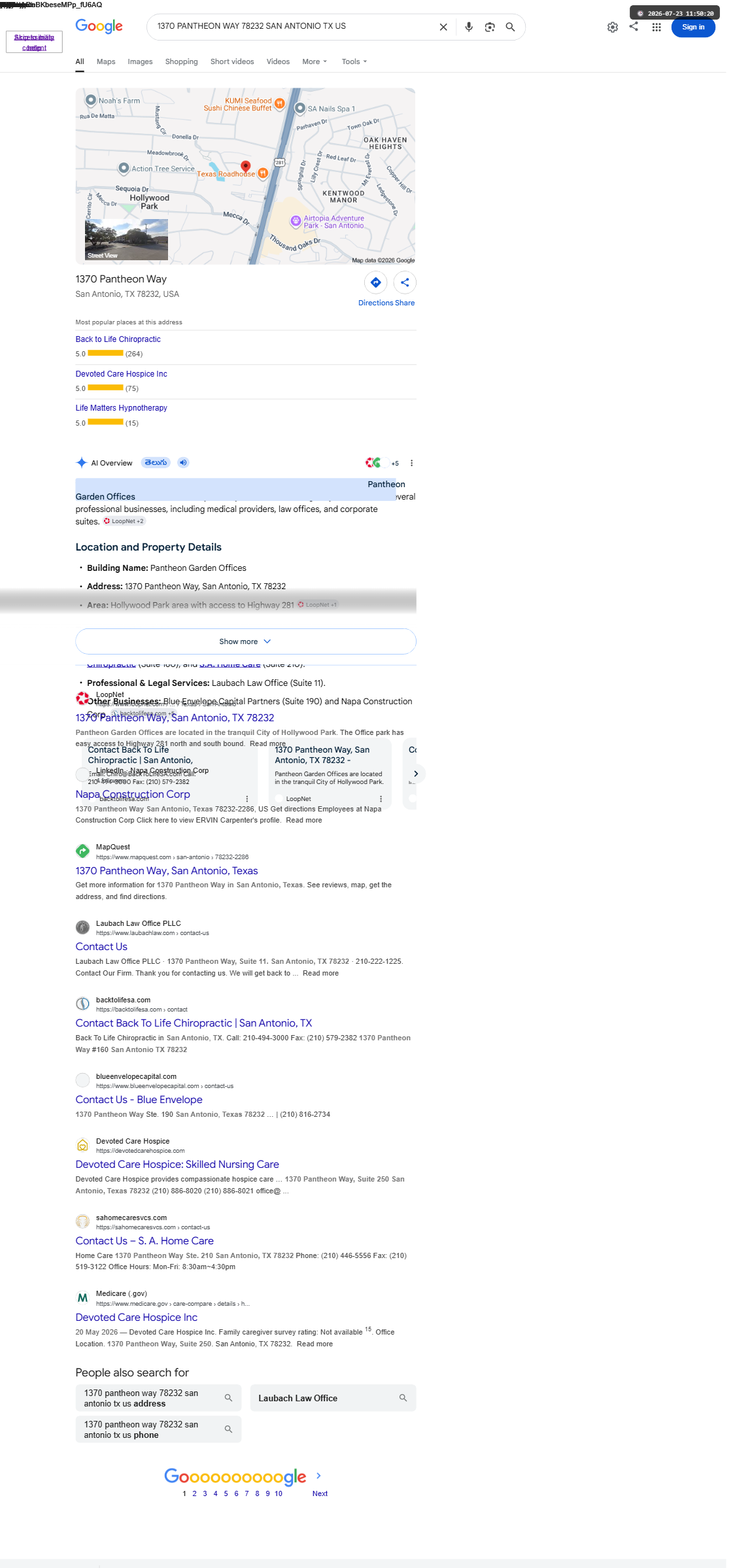Viewport: 735px width, 1568px height.
Task: Go to results page 10
Action: (279, 1493)
